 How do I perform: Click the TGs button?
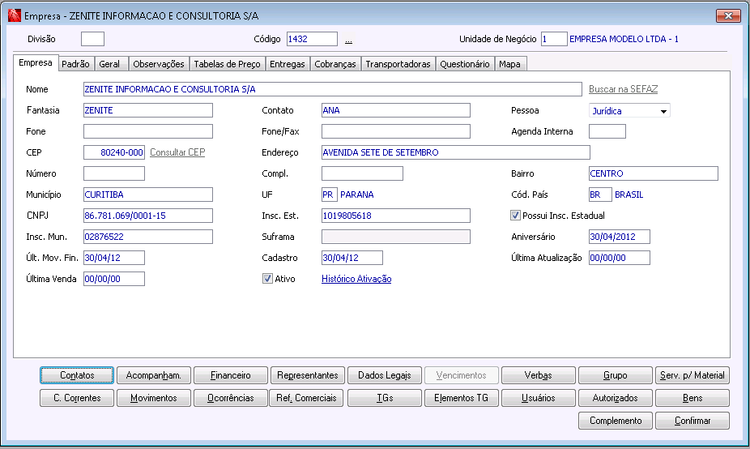pos(385,398)
